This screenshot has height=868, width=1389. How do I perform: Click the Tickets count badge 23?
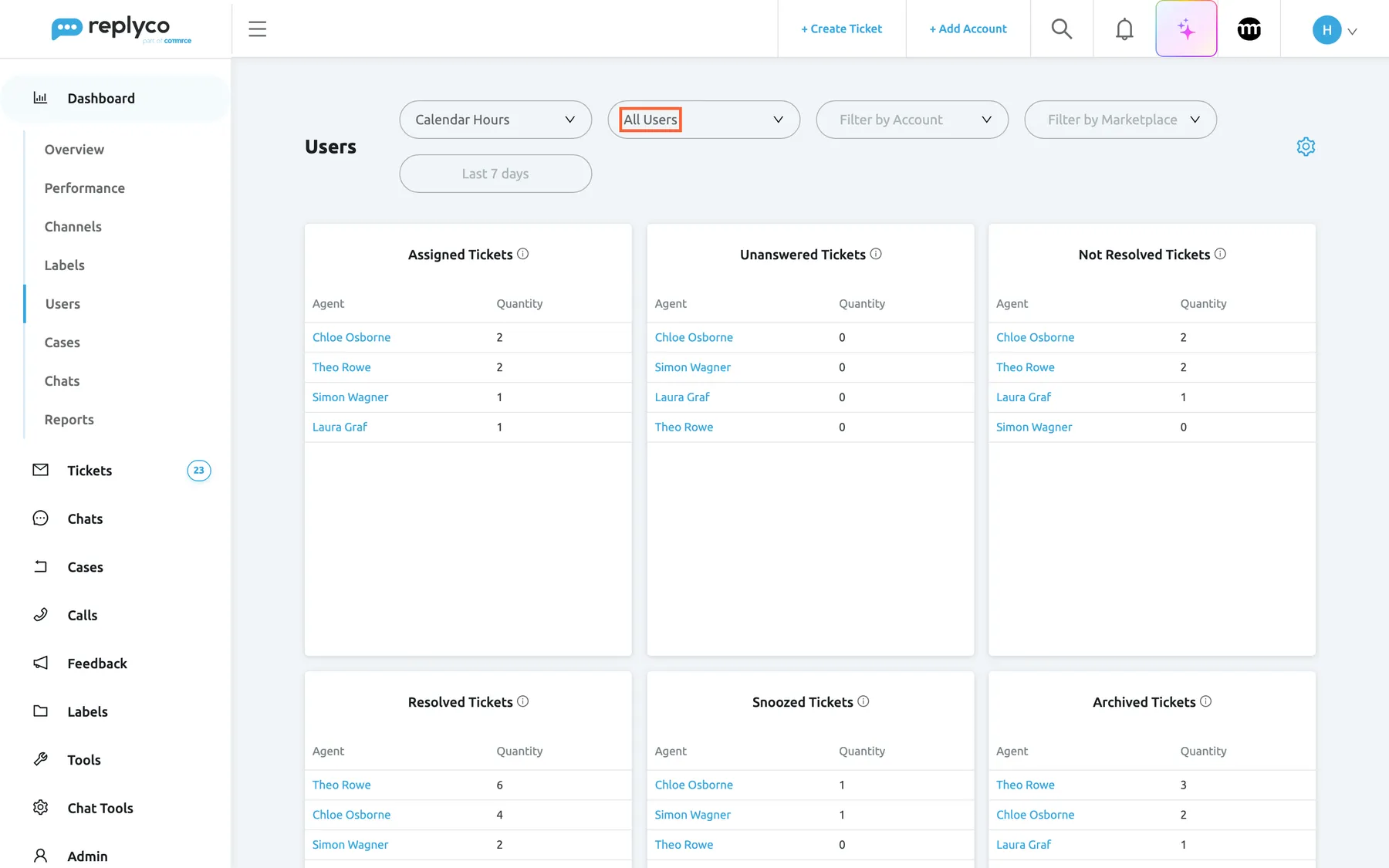coord(199,470)
